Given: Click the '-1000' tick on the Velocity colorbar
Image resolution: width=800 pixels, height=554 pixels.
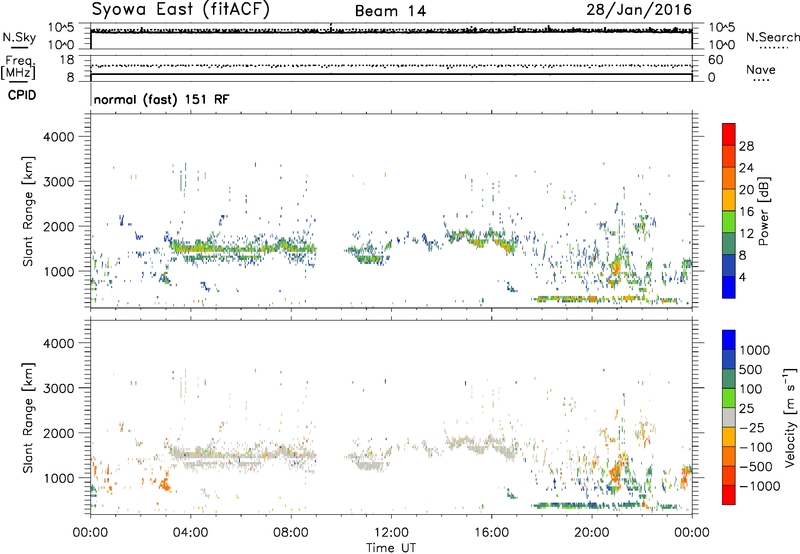Looking at the screenshot, I should pos(759,486).
